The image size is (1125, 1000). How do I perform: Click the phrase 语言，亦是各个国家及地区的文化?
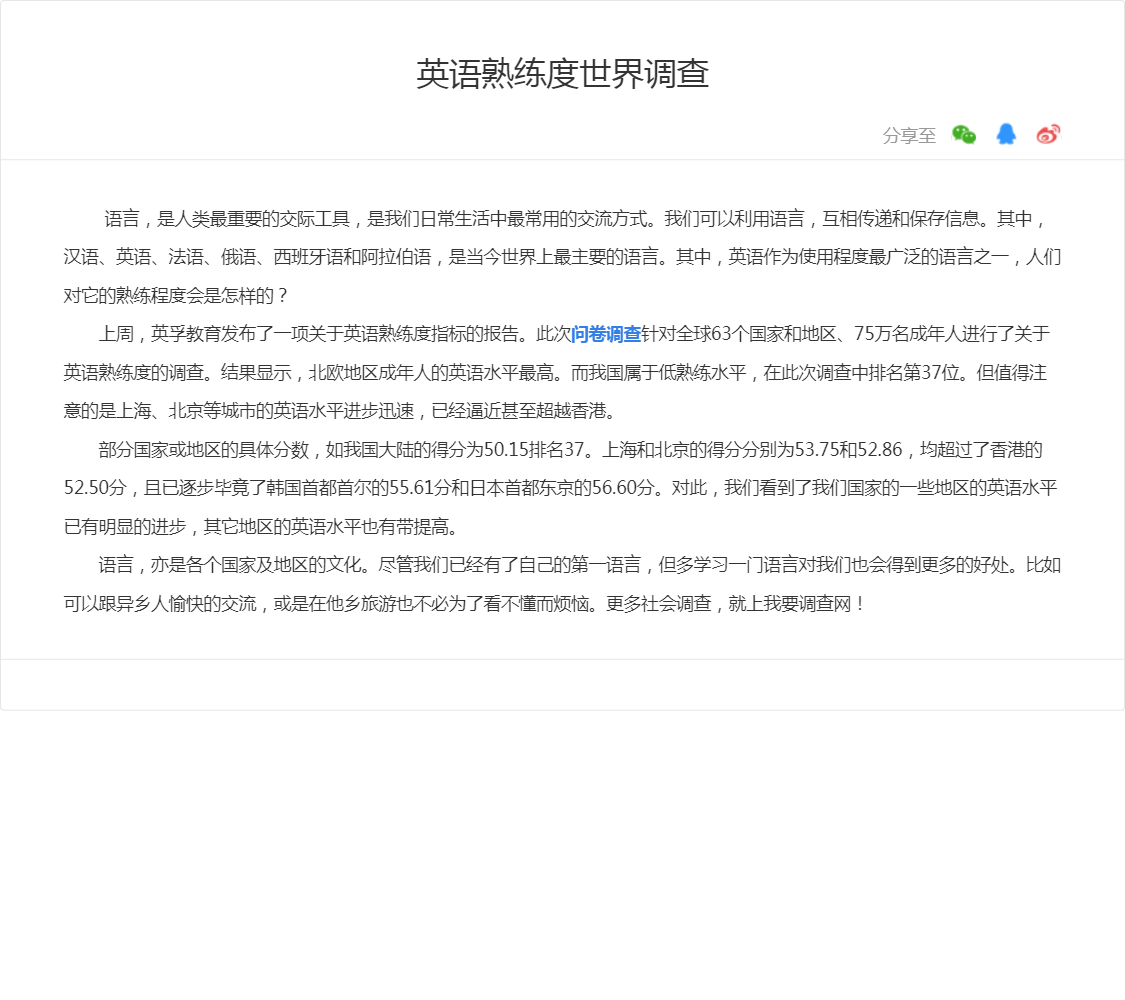[x=230, y=565]
